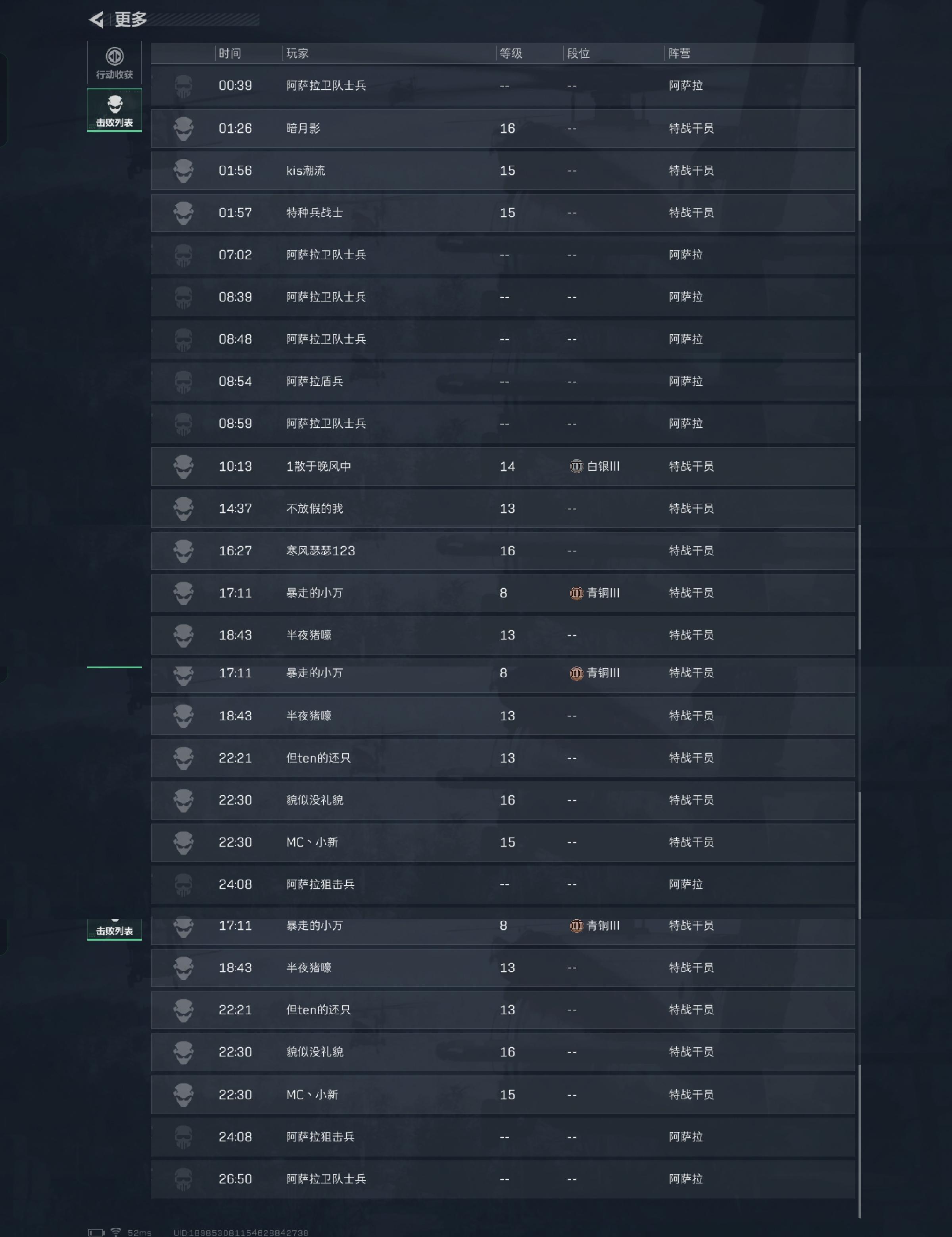This screenshot has height=1237, width=952.
Task: Click the Wi-Fi latency indicator icon
Action: pos(115,1232)
